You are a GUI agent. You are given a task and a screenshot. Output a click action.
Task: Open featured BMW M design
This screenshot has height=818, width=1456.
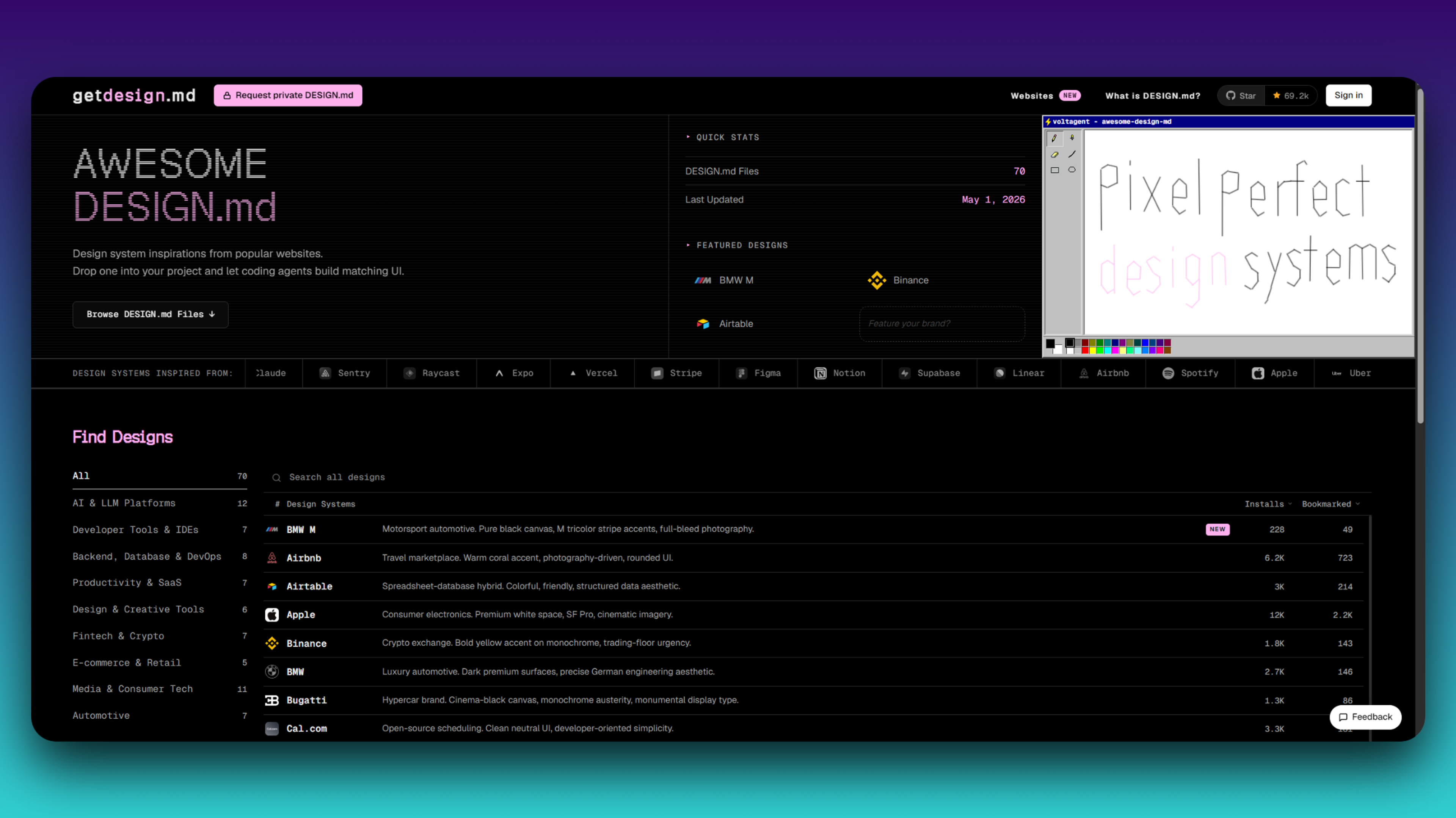click(723, 280)
